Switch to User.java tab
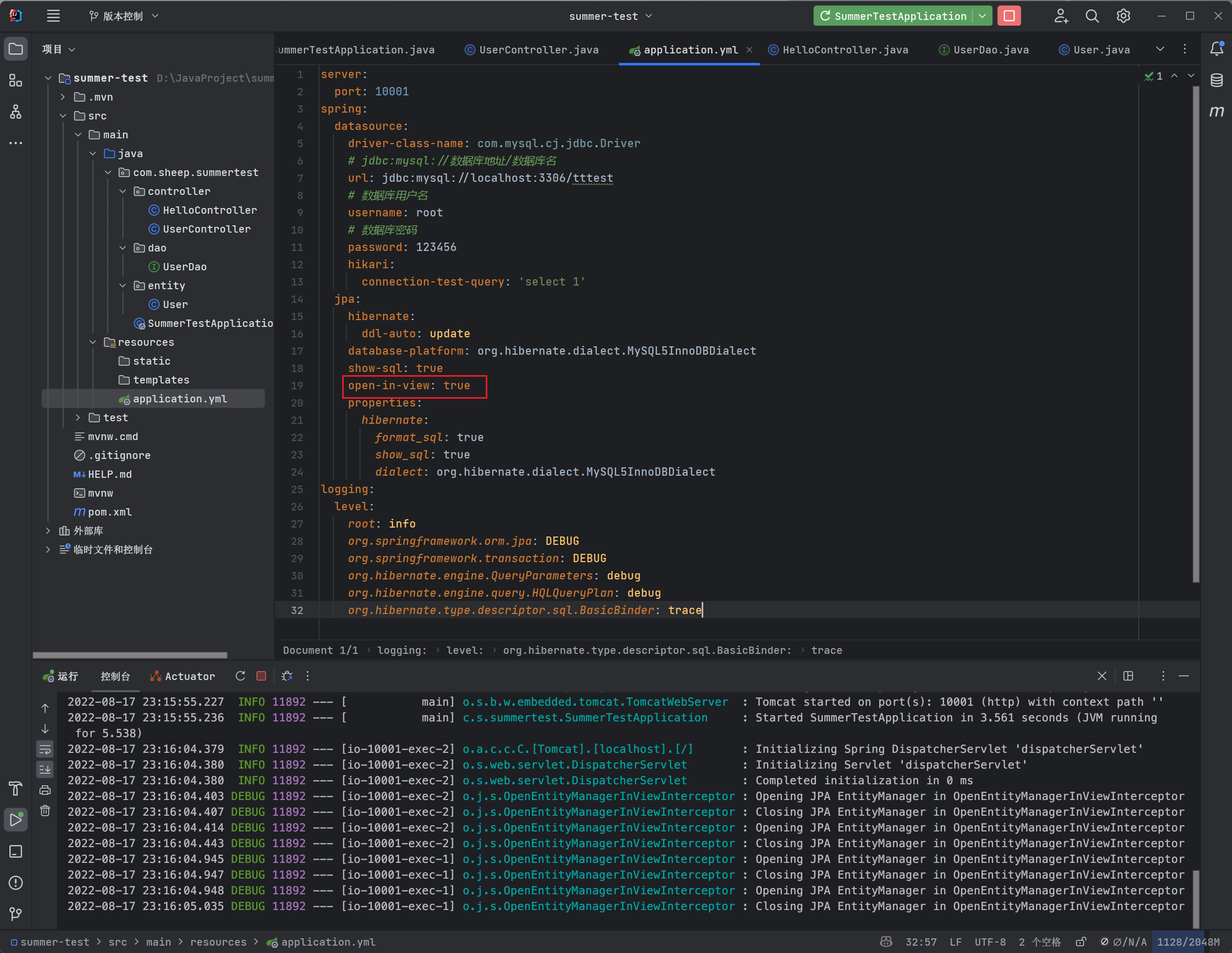 coord(1094,50)
